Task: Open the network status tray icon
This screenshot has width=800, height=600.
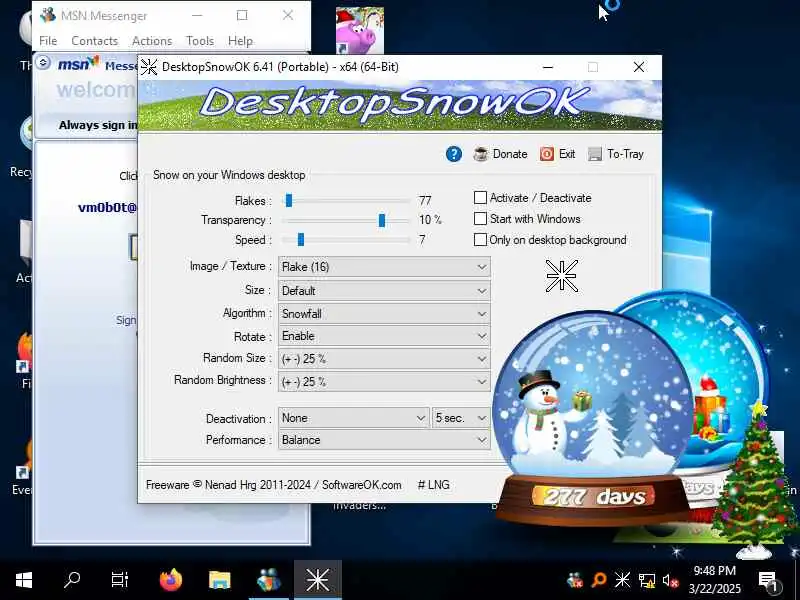Action: [647, 580]
